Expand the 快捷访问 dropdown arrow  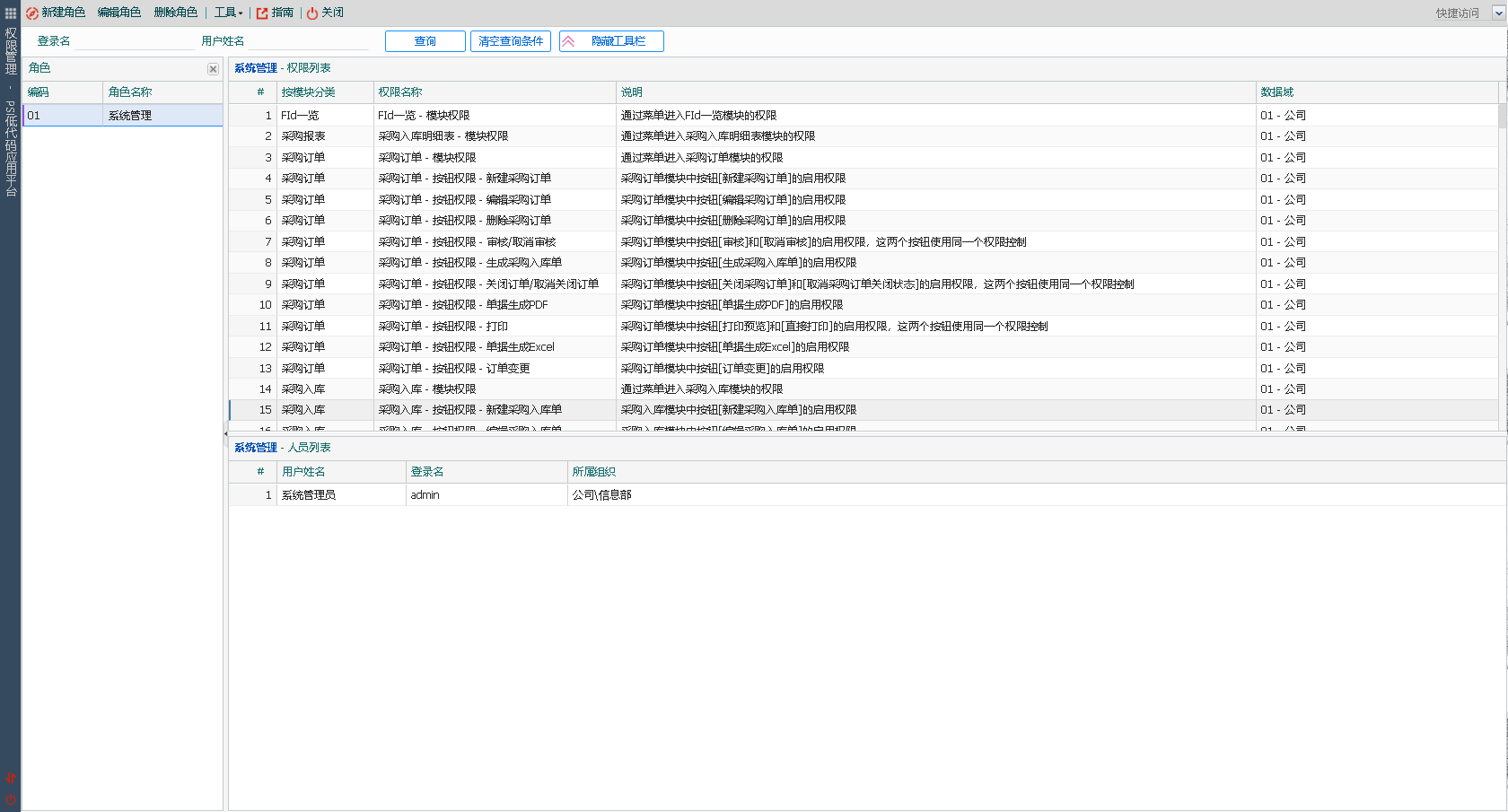tap(1497, 13)
